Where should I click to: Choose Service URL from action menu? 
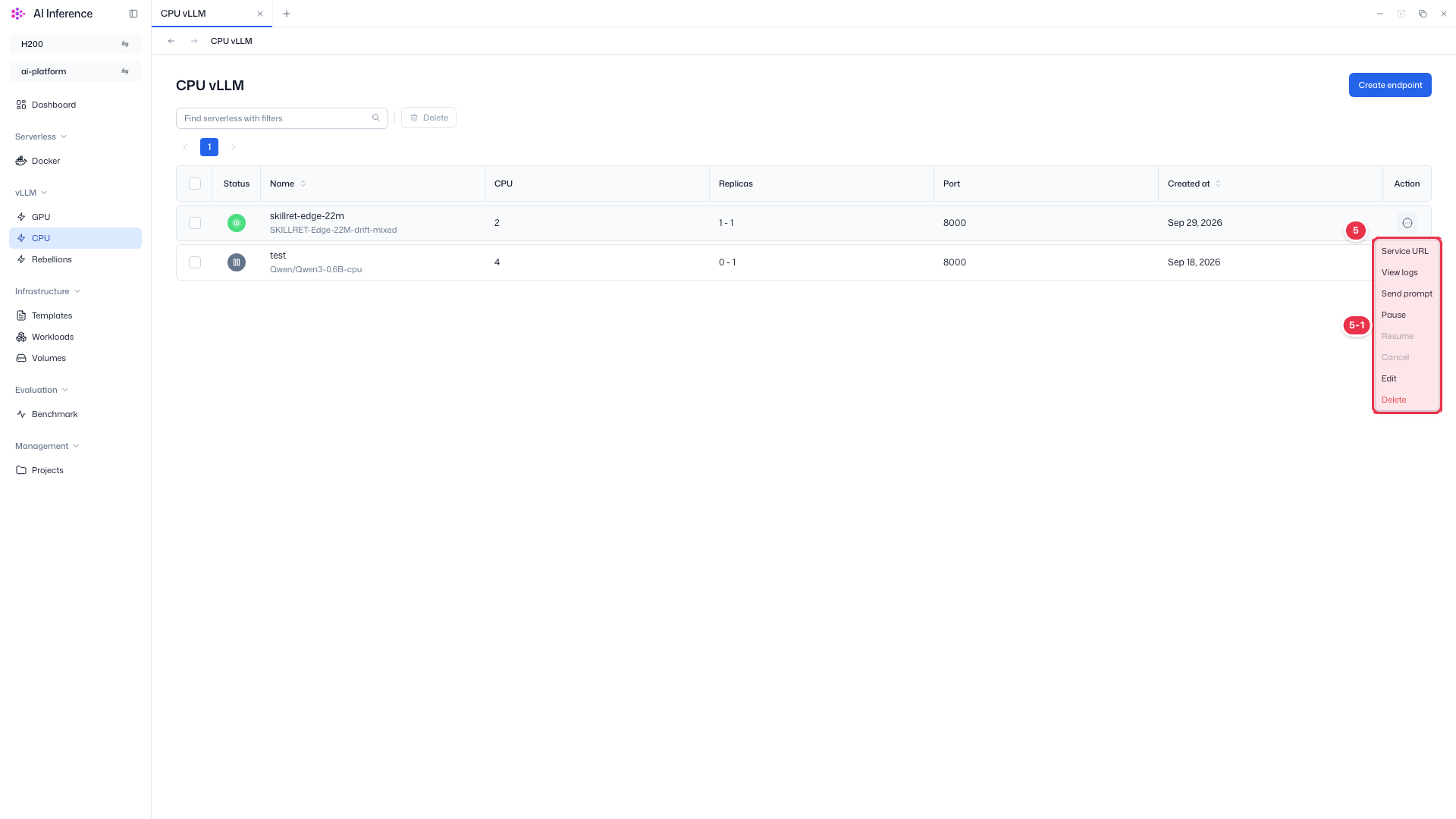tap(1407, 251)
